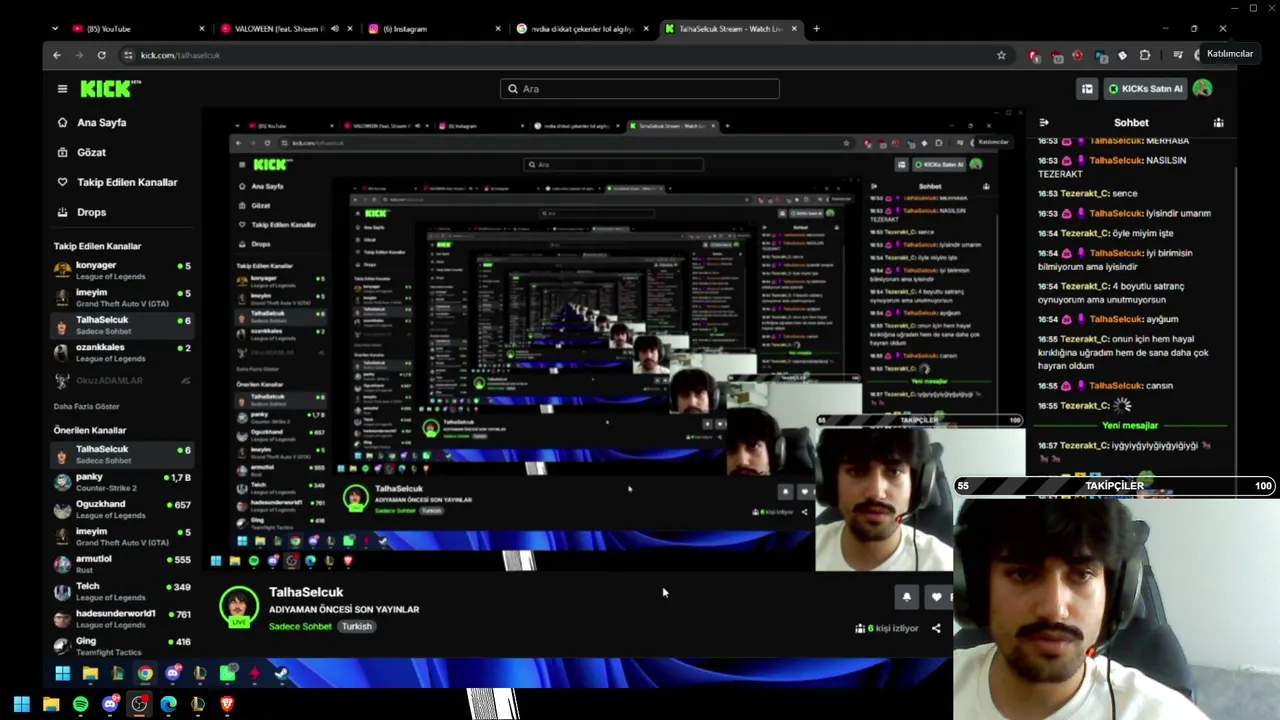The image size is (1280, 720).
Task: Close the Instagram browser tab
Action: coord(498,29)
